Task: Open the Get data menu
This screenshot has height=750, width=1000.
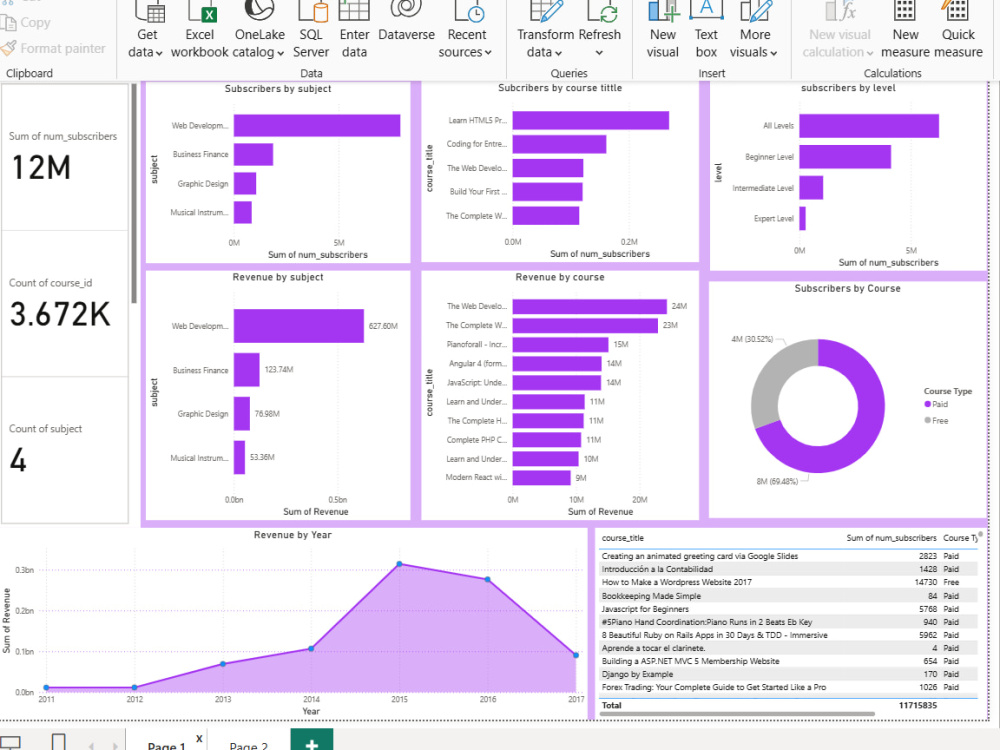Action: [147, 31]
